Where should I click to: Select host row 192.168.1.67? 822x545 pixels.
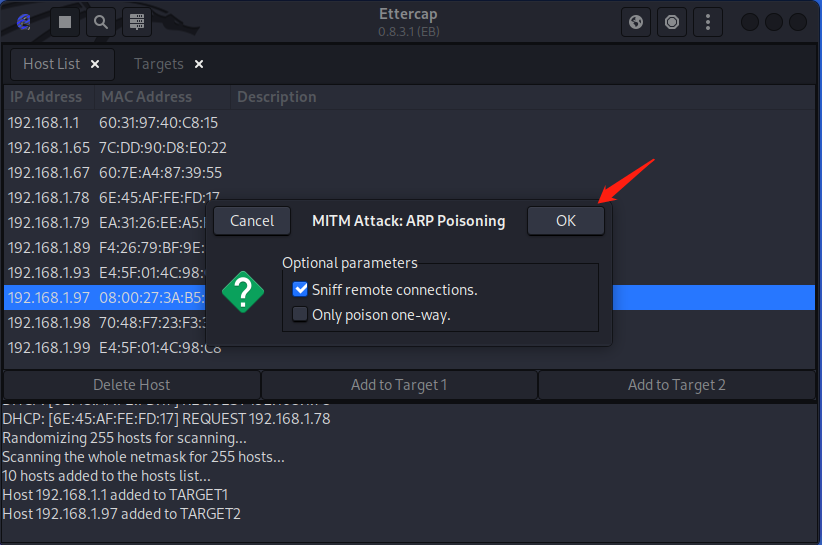[x=409, y=173]
